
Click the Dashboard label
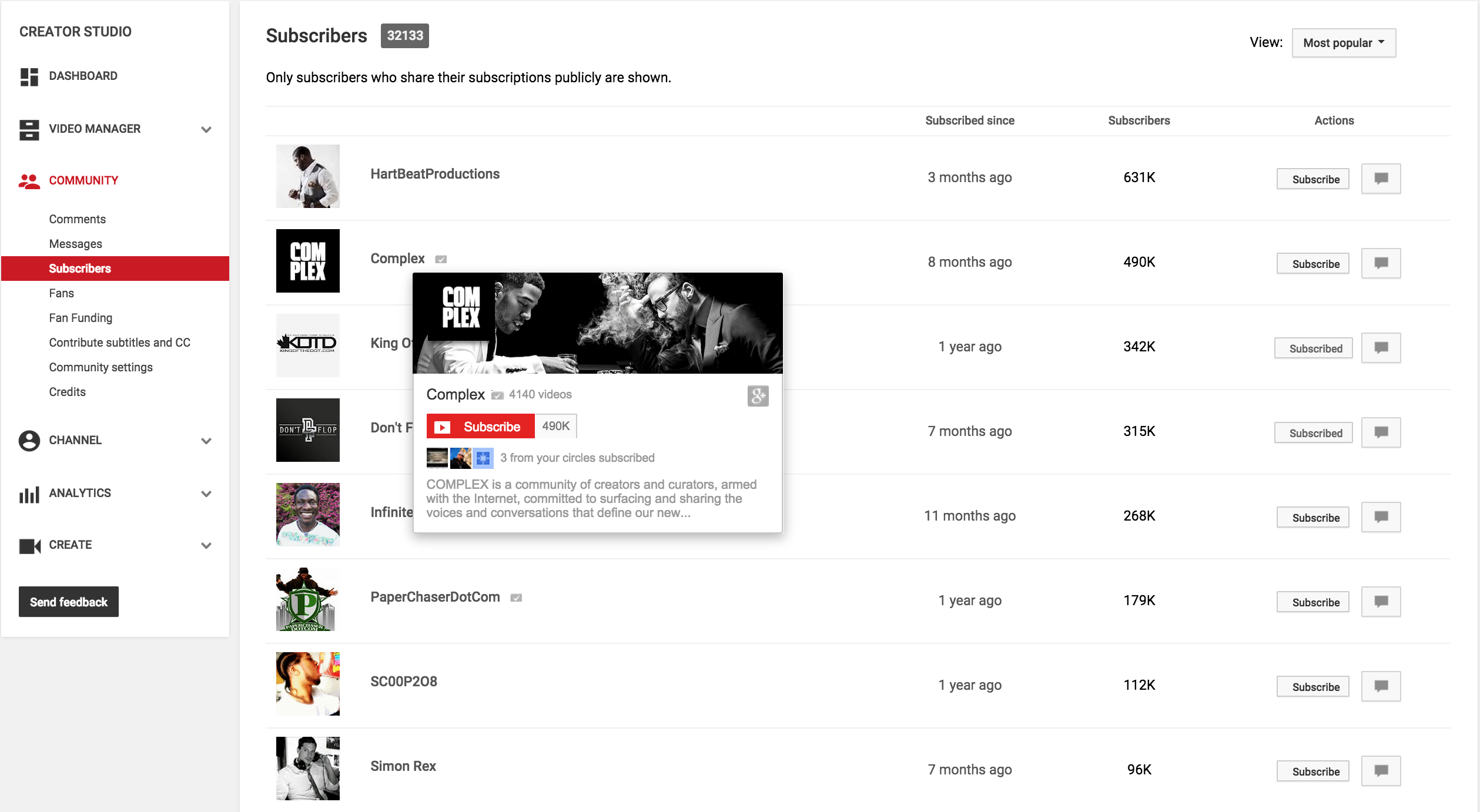pyautogui.click(x=83, y=76)
